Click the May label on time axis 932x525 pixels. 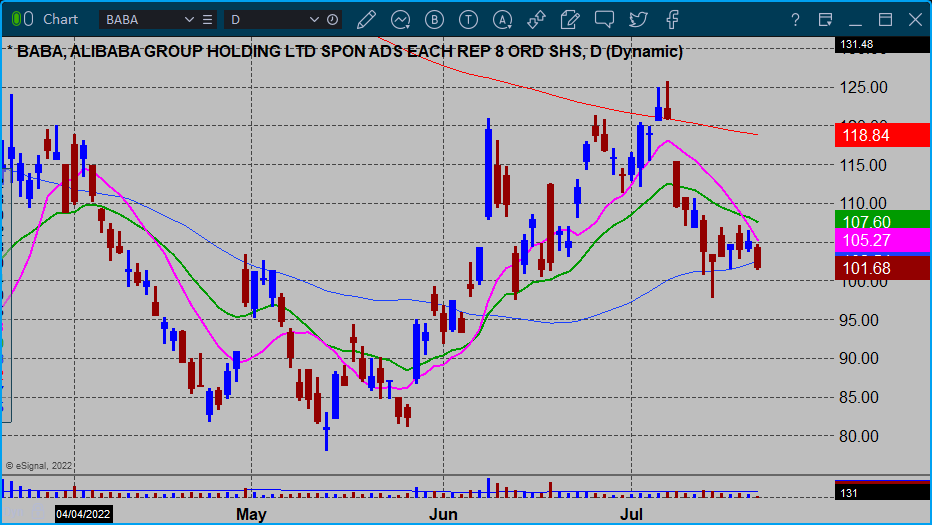pos(251,514)
